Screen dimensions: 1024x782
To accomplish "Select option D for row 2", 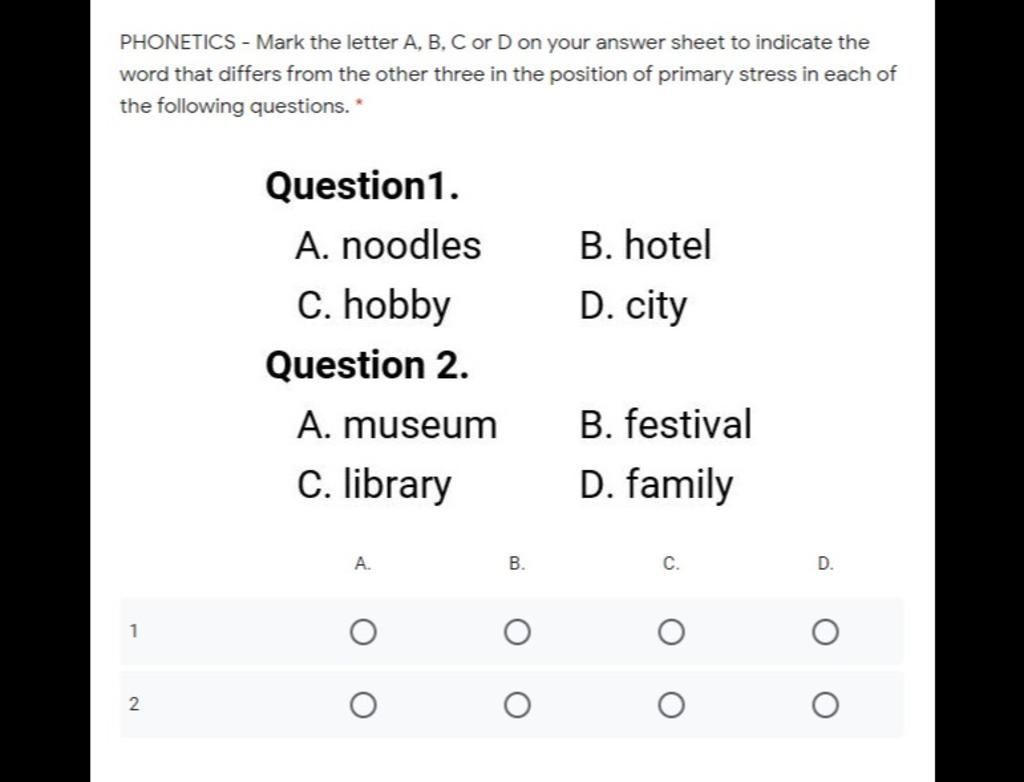I will [825, 706].
